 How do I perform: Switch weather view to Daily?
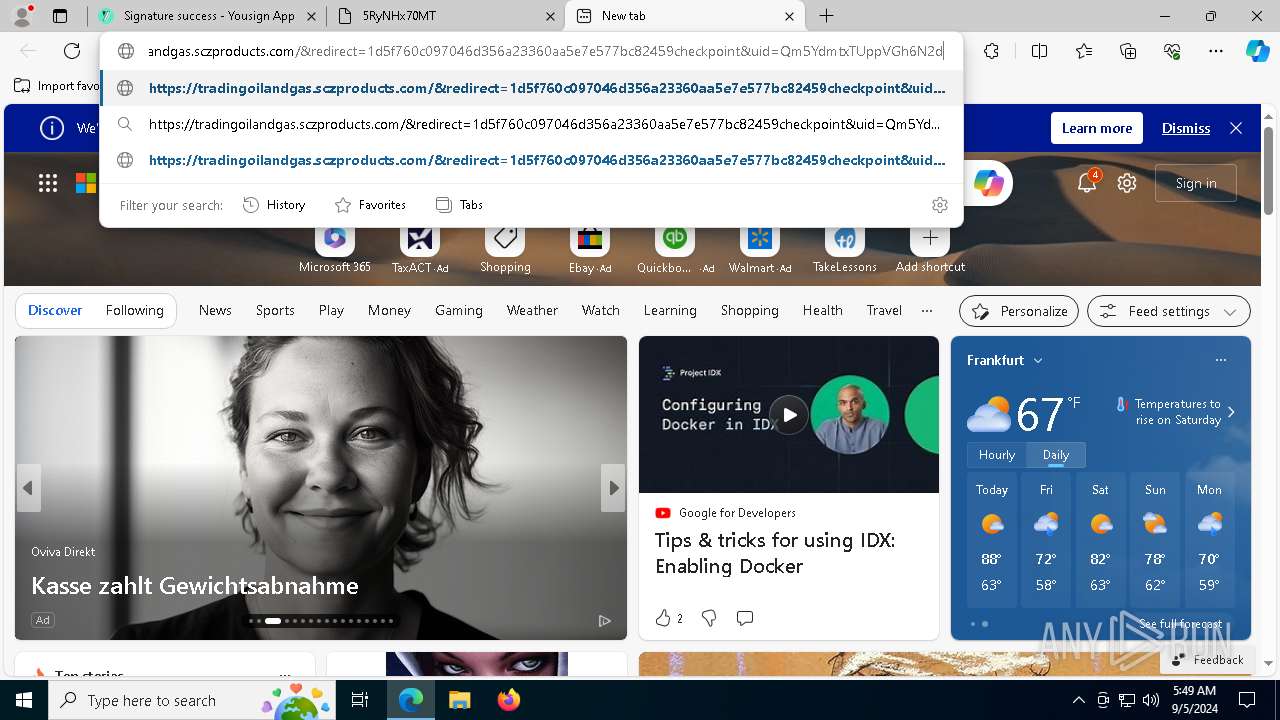click(1056, 455)
